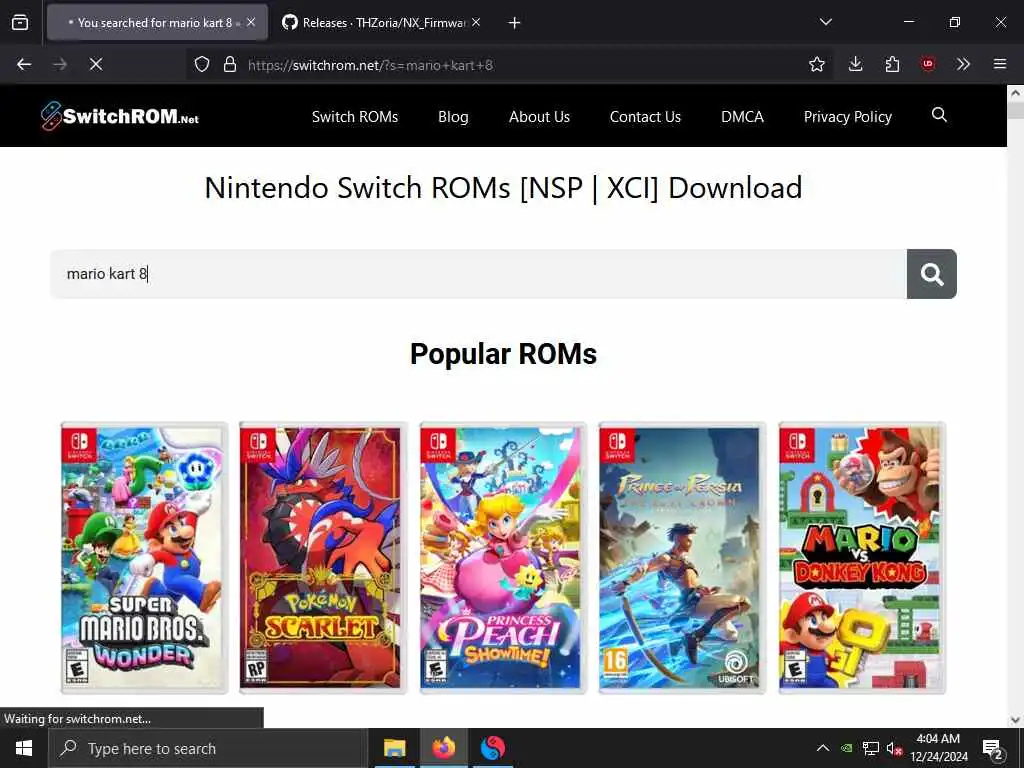View the DMCA page

point(742,117)
